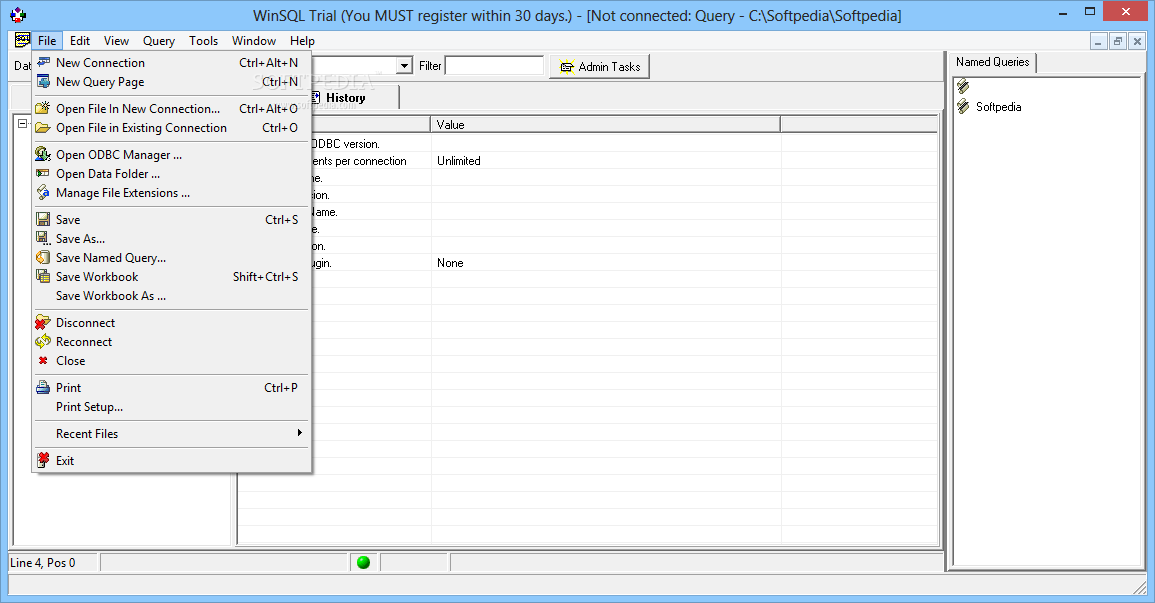
Task: Click the Softpedia named query icon
Action: (963, 107)
